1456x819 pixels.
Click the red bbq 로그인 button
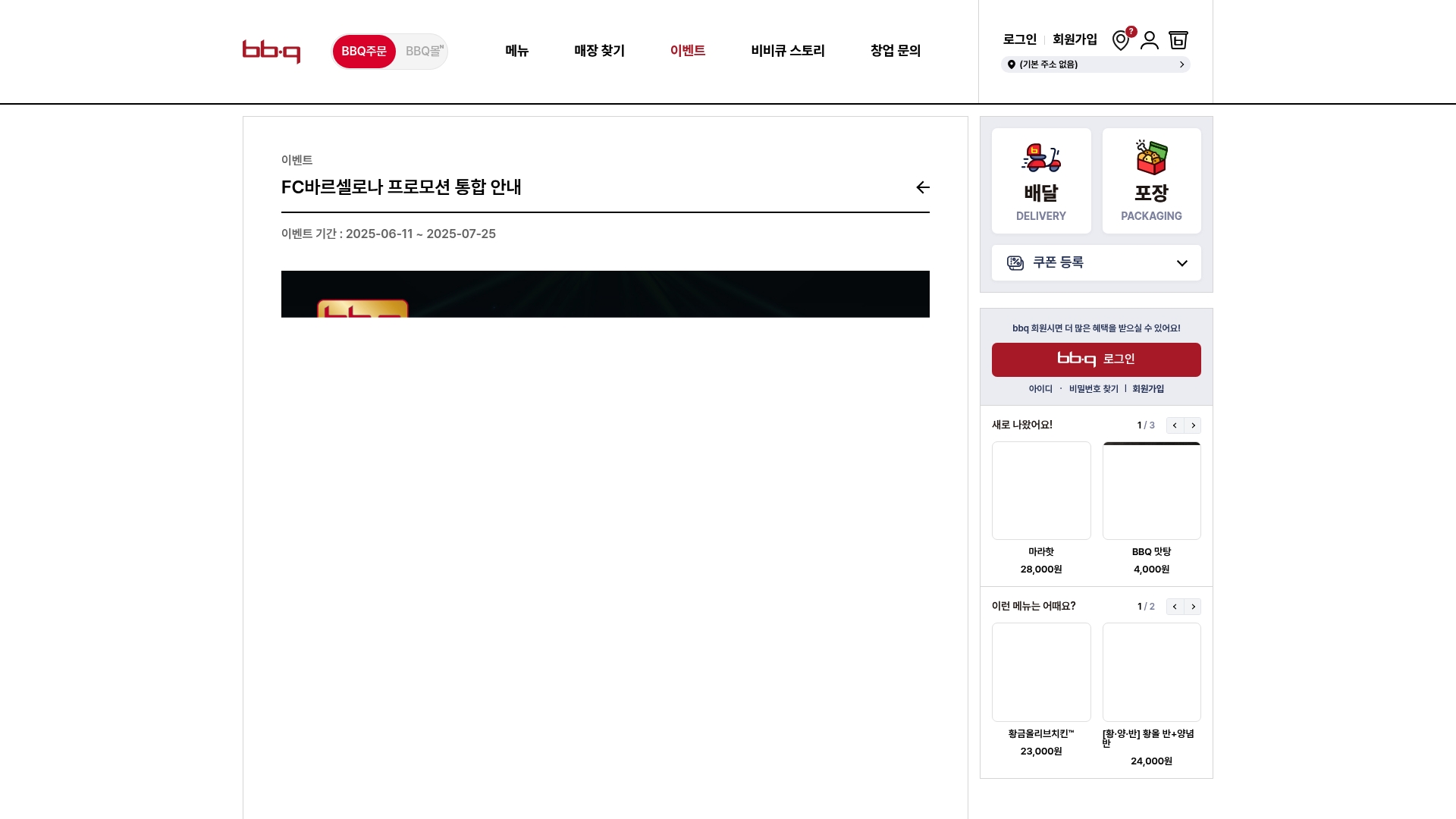(1097, 359)
